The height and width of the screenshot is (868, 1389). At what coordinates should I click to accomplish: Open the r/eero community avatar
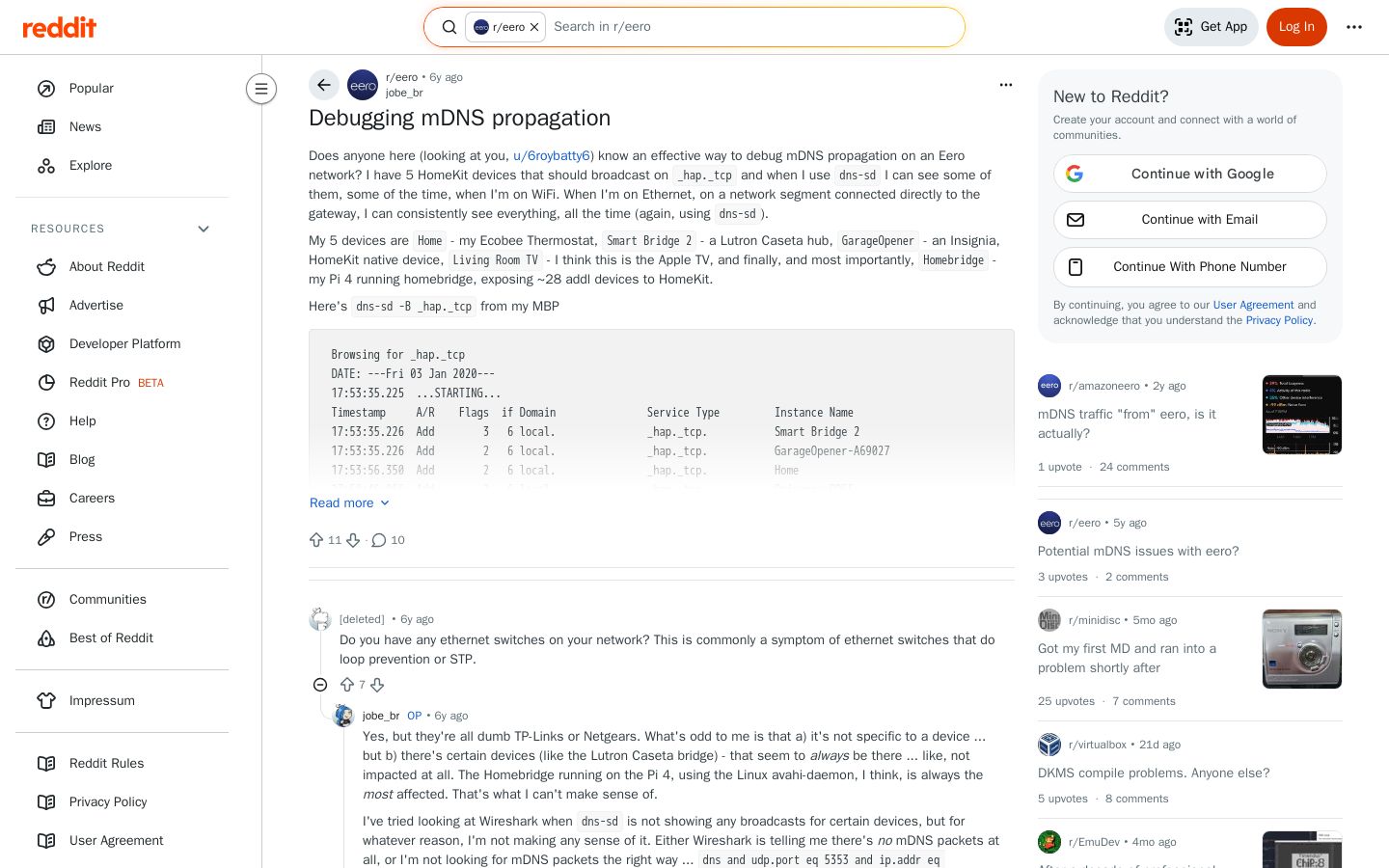point(363,85)
